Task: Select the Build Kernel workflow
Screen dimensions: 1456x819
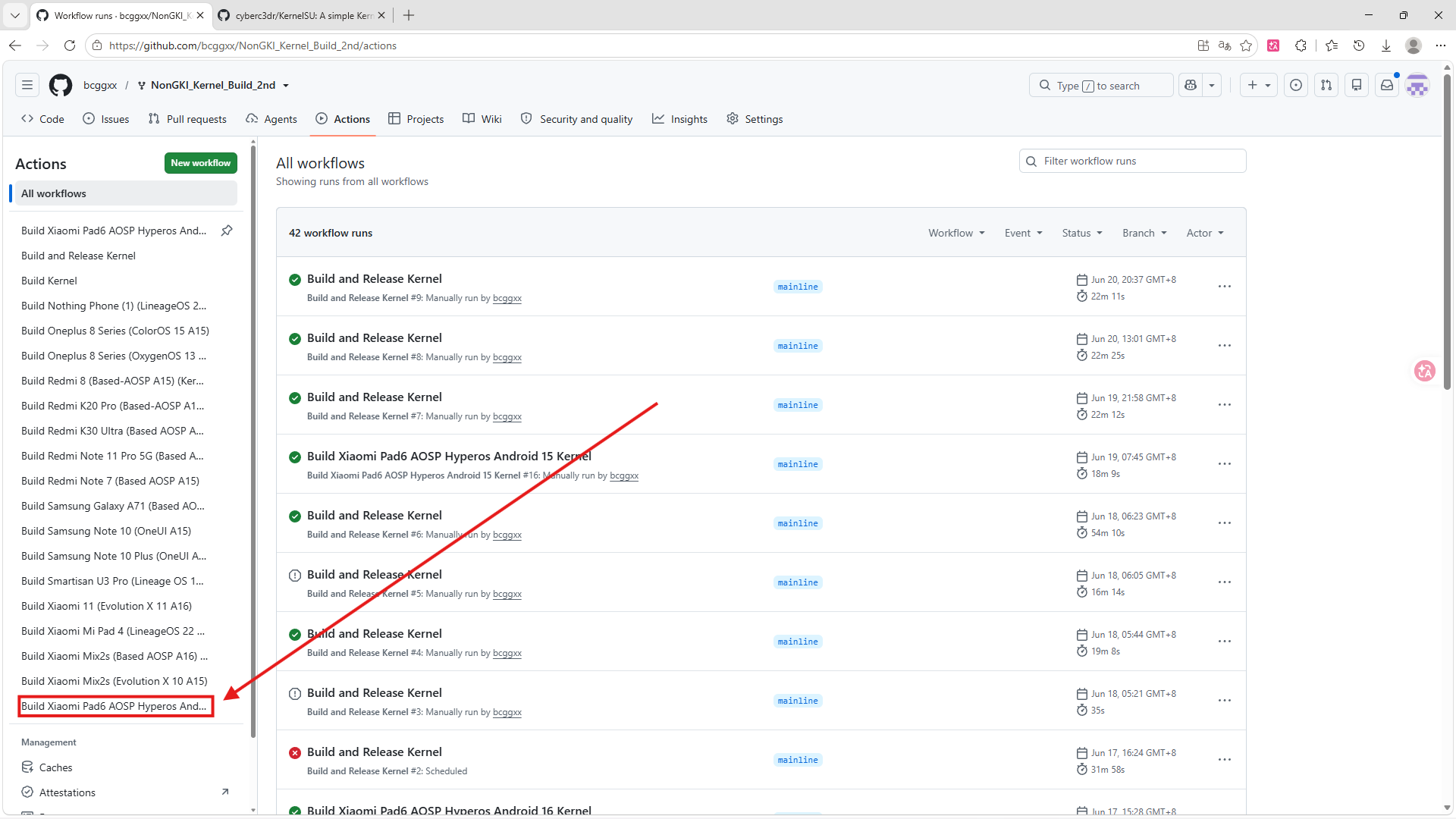Action: coord(49,281)
